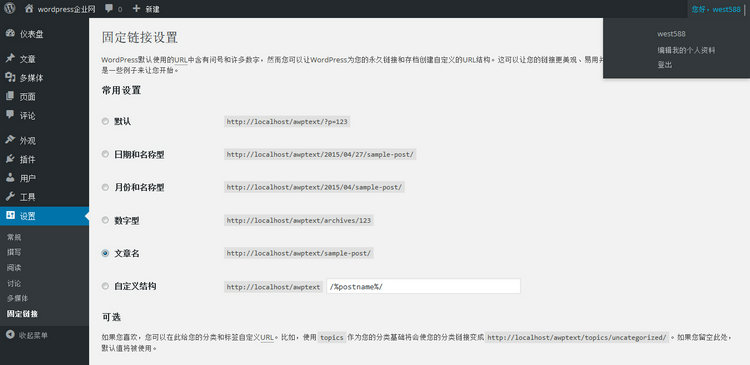This screenshot has width=750, height=365.
Task: Click the 登出 logout link
Action: click(x=665, y=65)
